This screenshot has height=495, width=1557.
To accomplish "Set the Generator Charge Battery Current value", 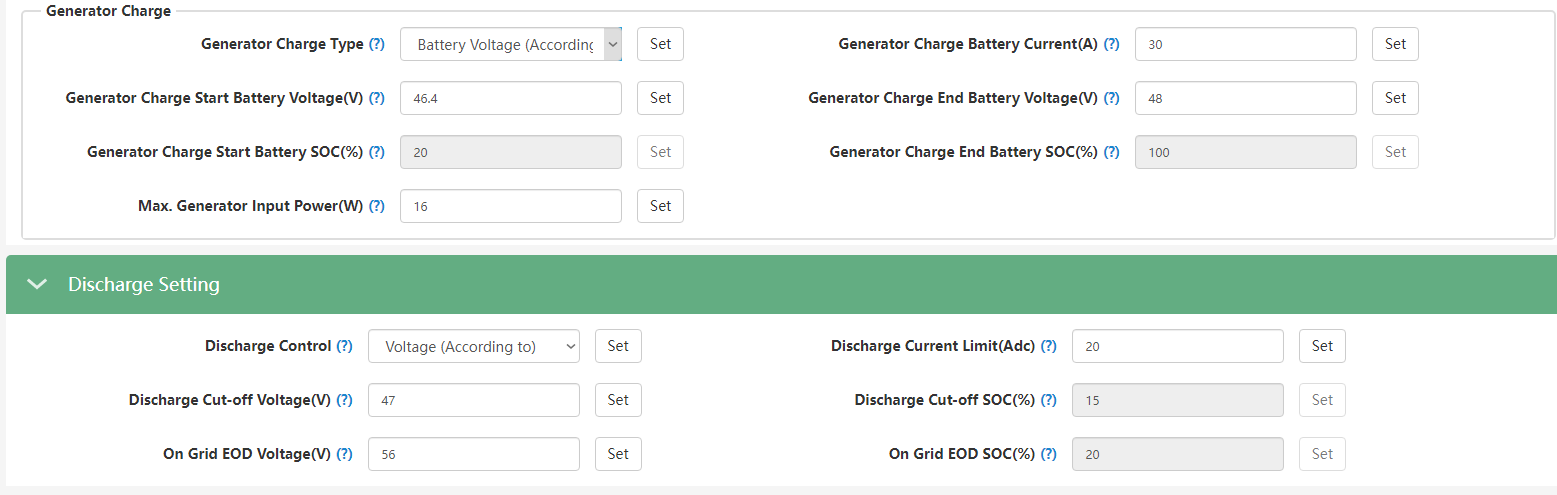I will [x=1395, y=44].
